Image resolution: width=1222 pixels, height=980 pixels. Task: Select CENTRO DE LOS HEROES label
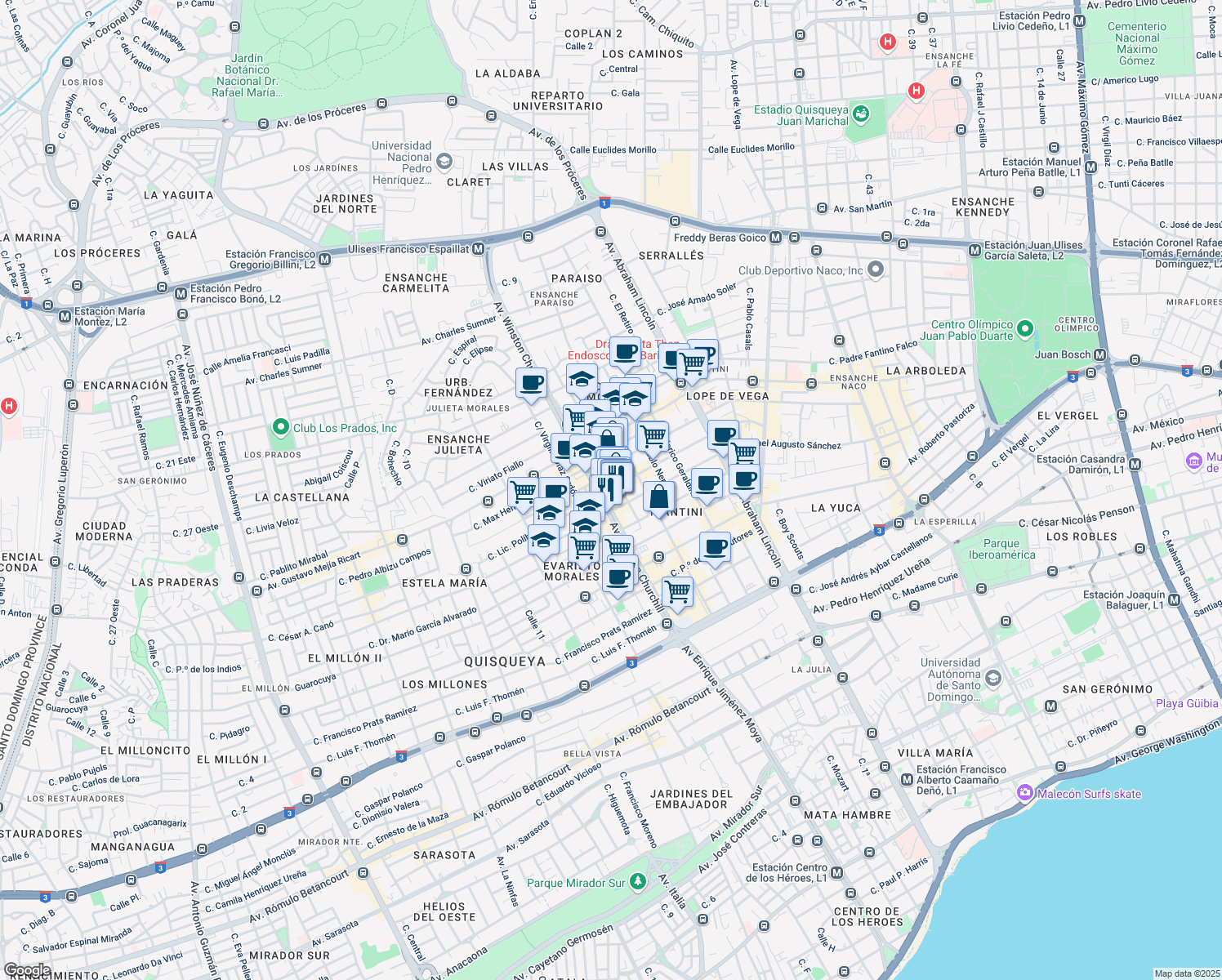[867, 916]
